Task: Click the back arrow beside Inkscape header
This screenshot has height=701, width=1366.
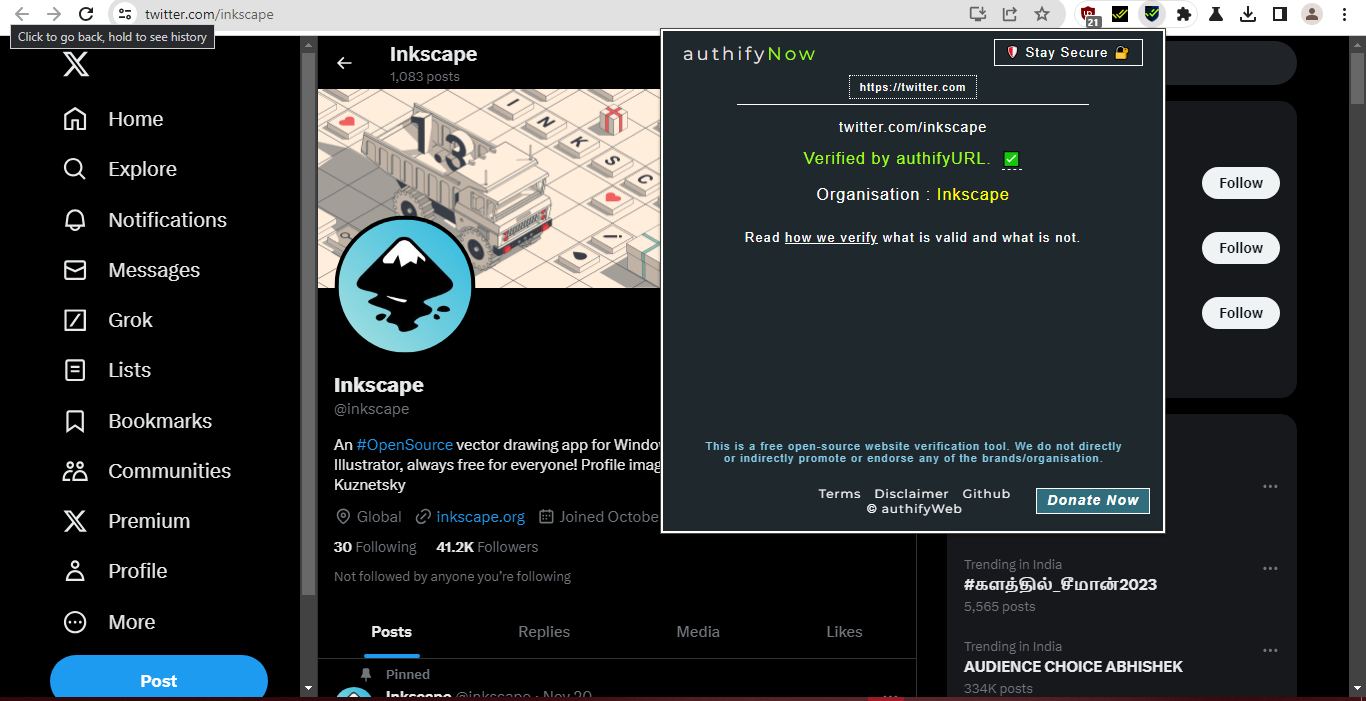Action: [344, 63]
